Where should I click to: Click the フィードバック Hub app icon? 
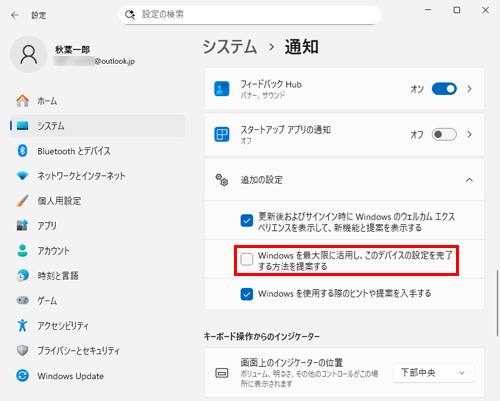(222, 89)
